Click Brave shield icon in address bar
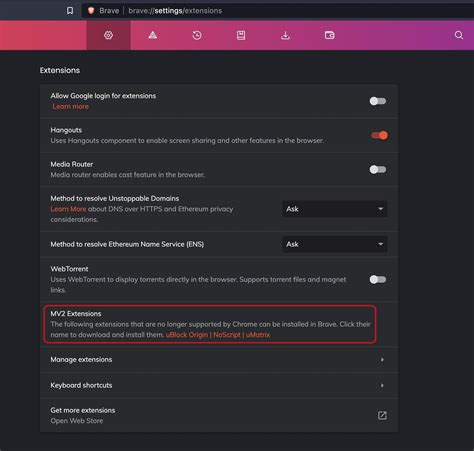 click(x=91, y=11)
